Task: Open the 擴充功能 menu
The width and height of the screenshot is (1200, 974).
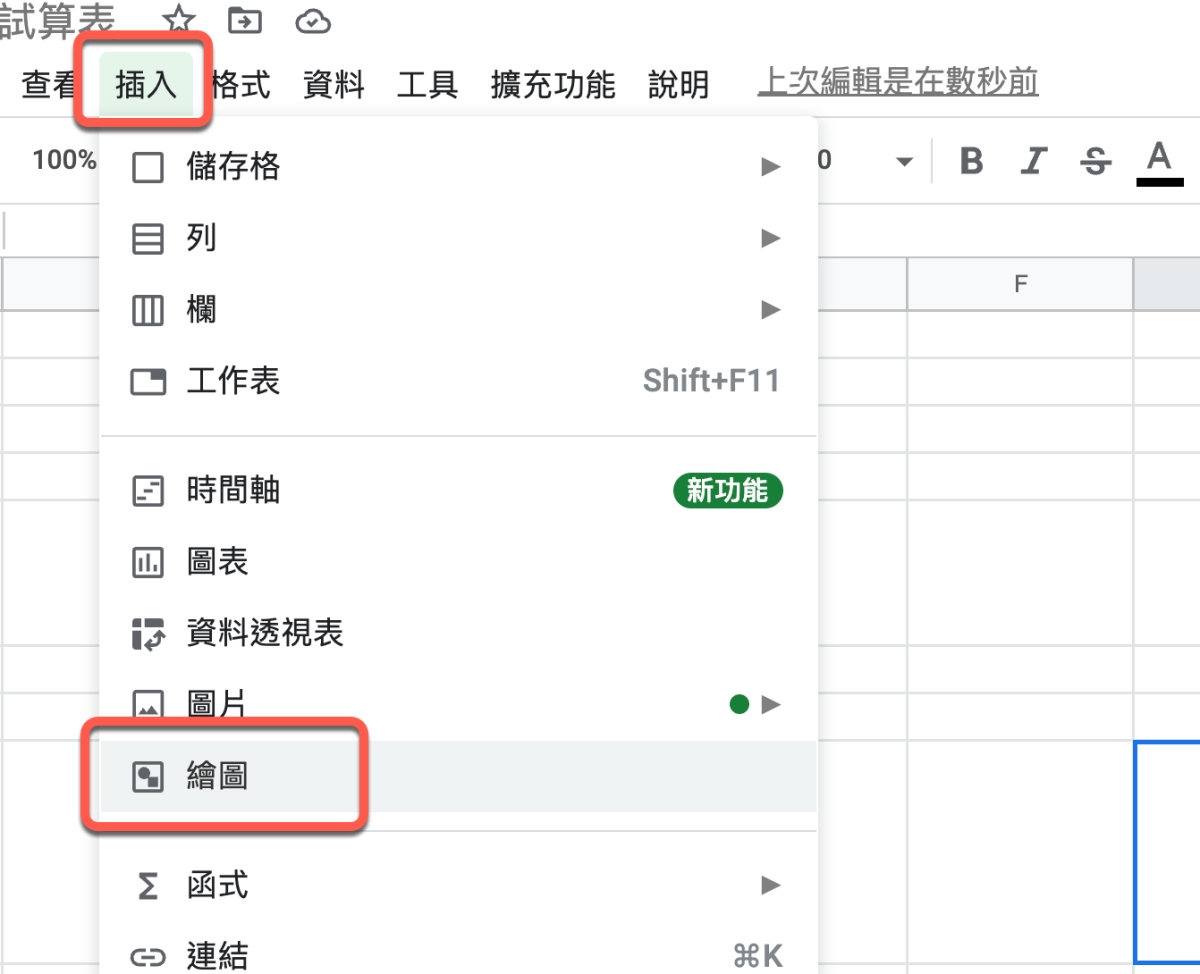Action: pos(552,85)
